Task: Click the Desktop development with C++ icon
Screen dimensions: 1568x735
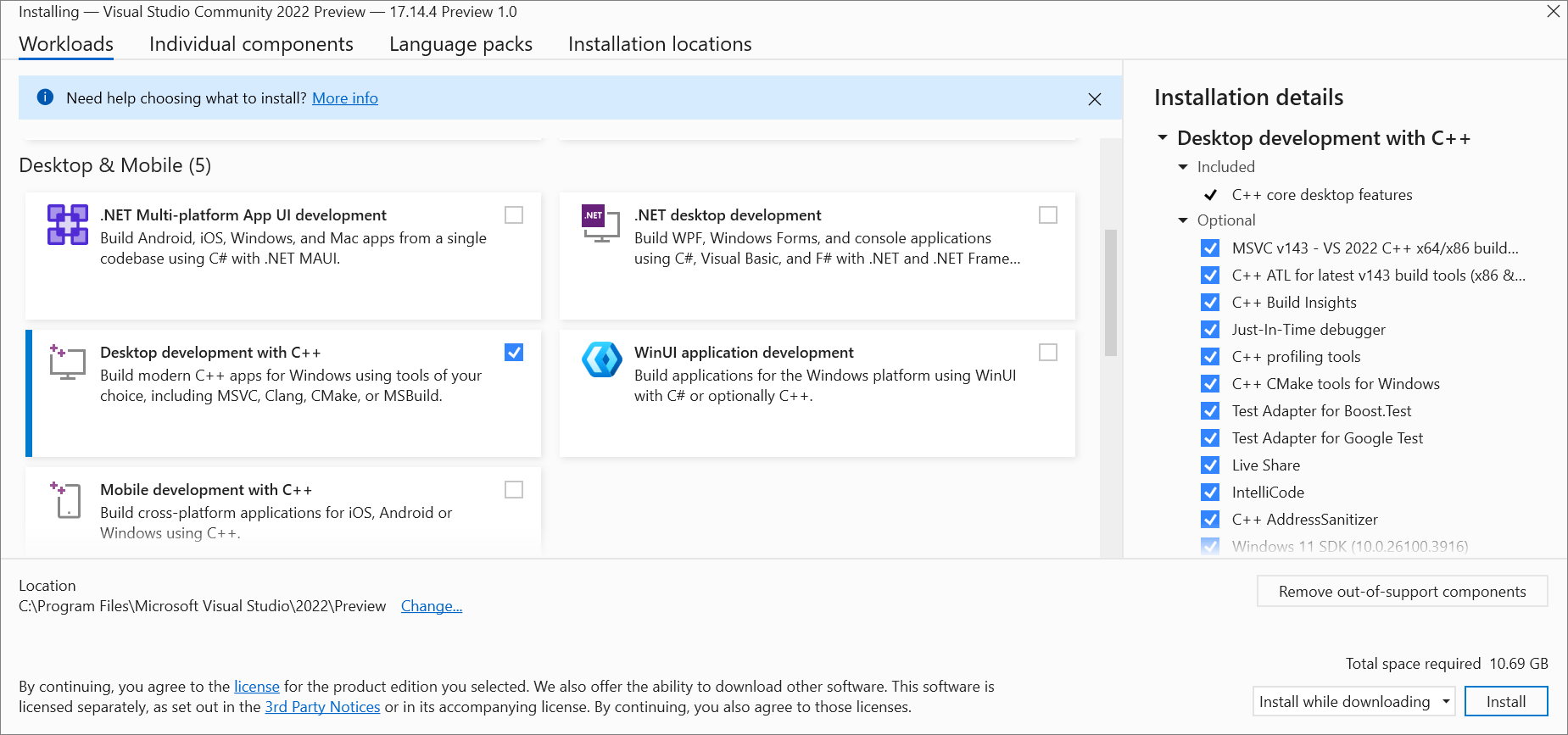Action: (68, 362)
